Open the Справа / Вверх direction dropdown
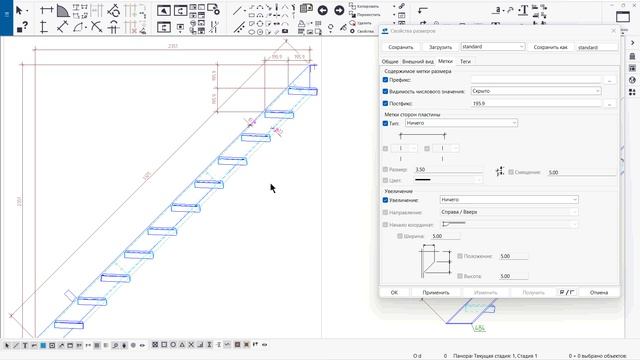The height and width of the screenshot is (360, 640). [509, 212]
